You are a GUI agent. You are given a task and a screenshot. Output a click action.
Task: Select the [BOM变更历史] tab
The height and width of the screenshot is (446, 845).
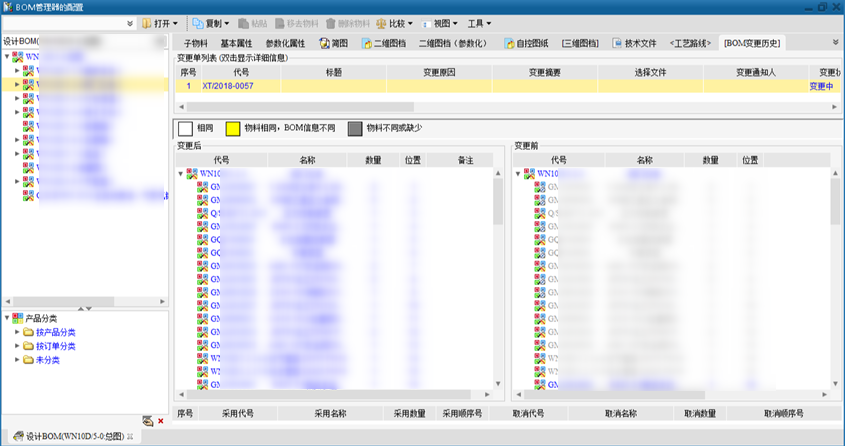tap(752, 43)
